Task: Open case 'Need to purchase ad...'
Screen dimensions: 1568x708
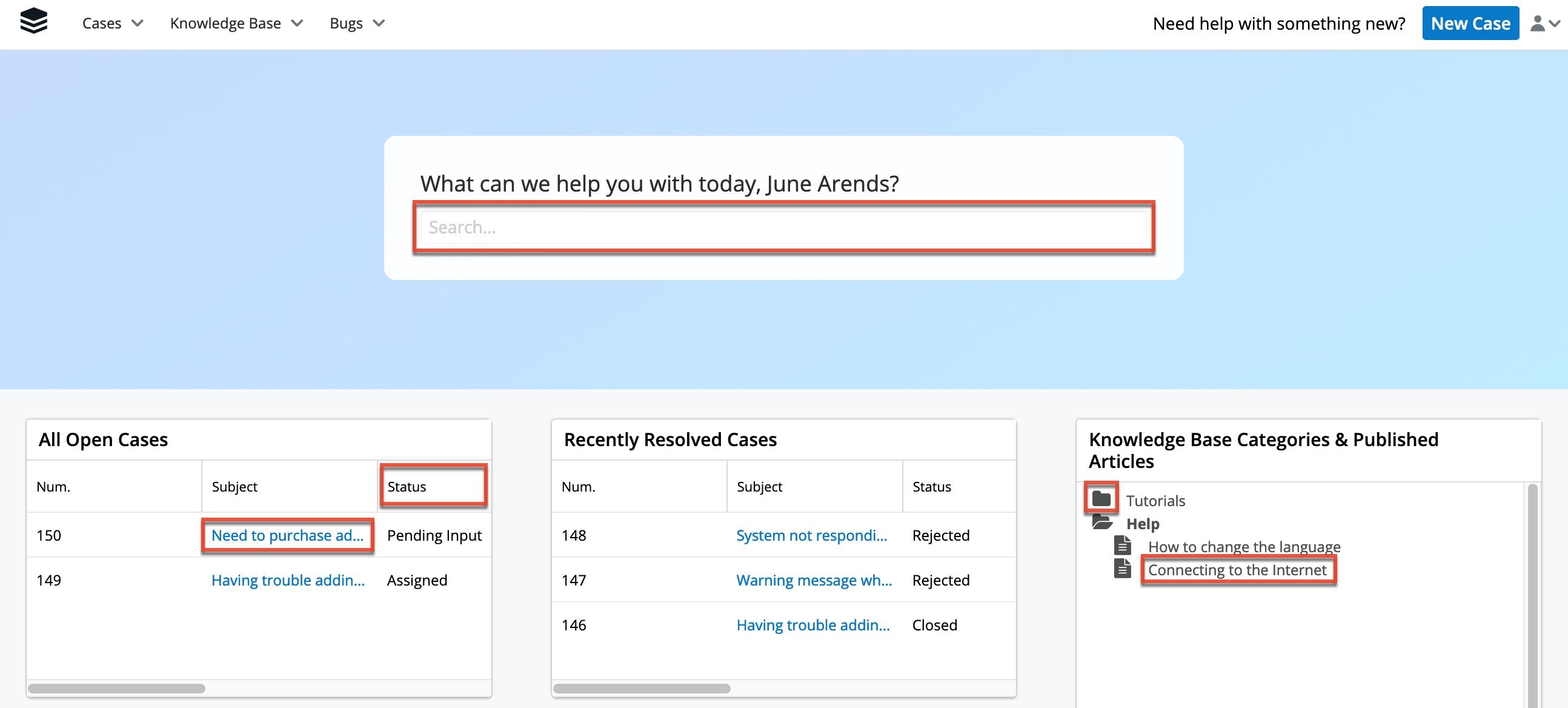Action: coord(287,535)
